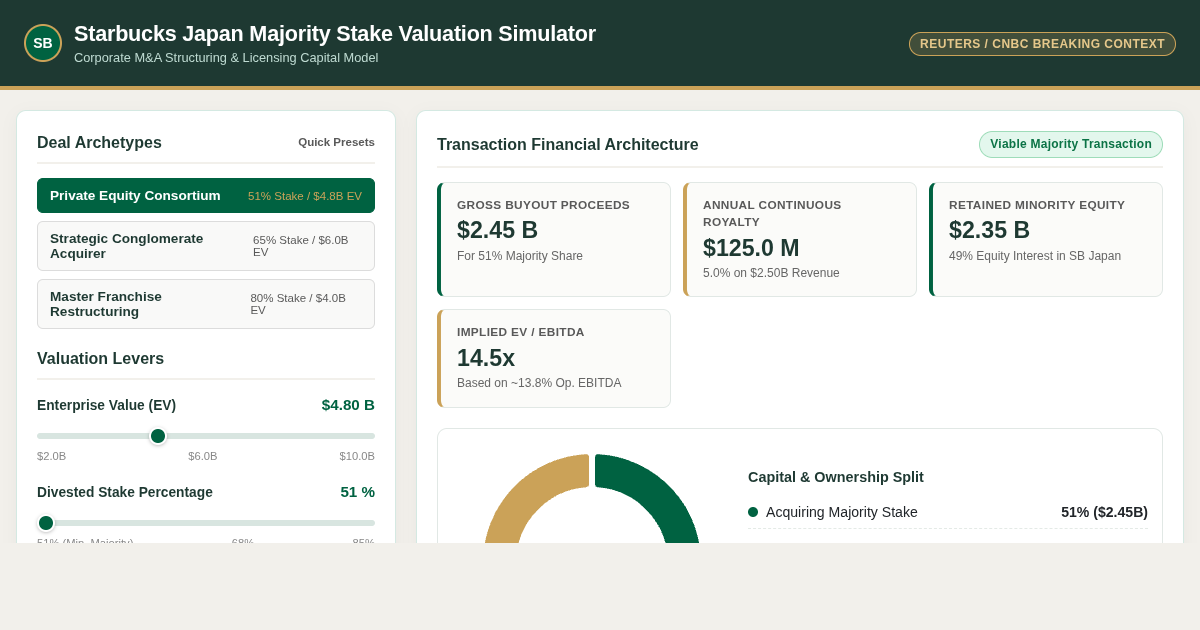The width and height of the screenshot is (1200, 630).
Task: Click the 51% ($2.45B) ownership value
Action: [x=1104, y=512]
